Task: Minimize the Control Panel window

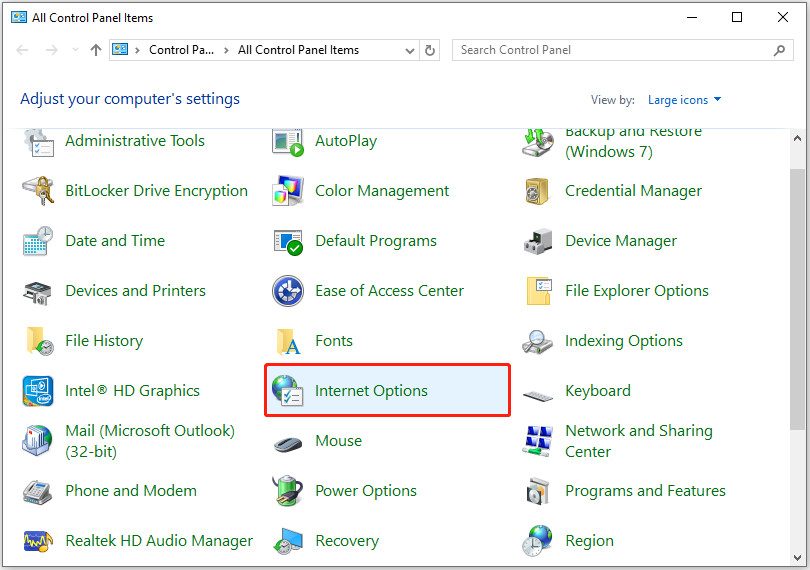Action: (x=692, y=17)
